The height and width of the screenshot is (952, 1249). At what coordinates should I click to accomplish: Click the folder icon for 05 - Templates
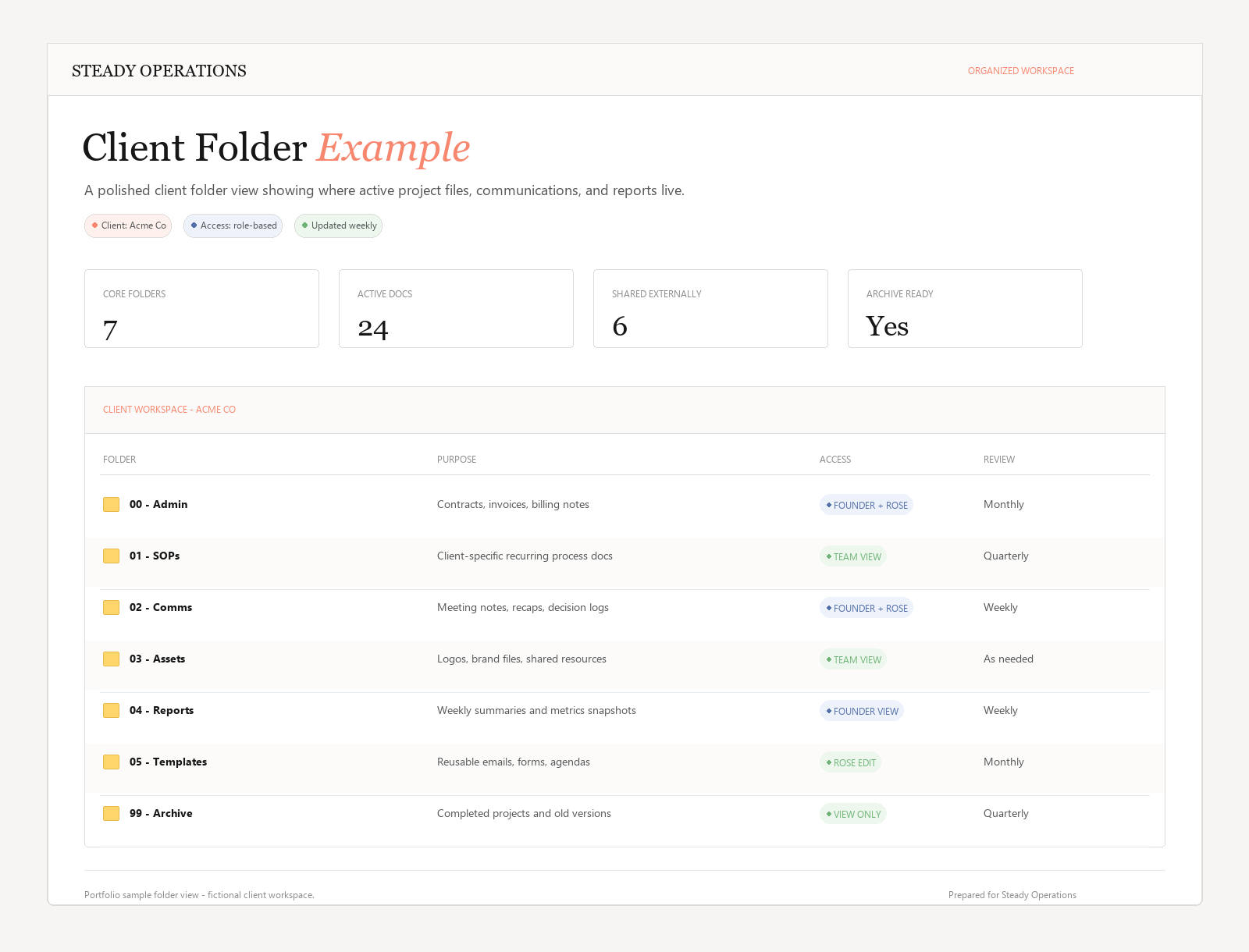111,762
